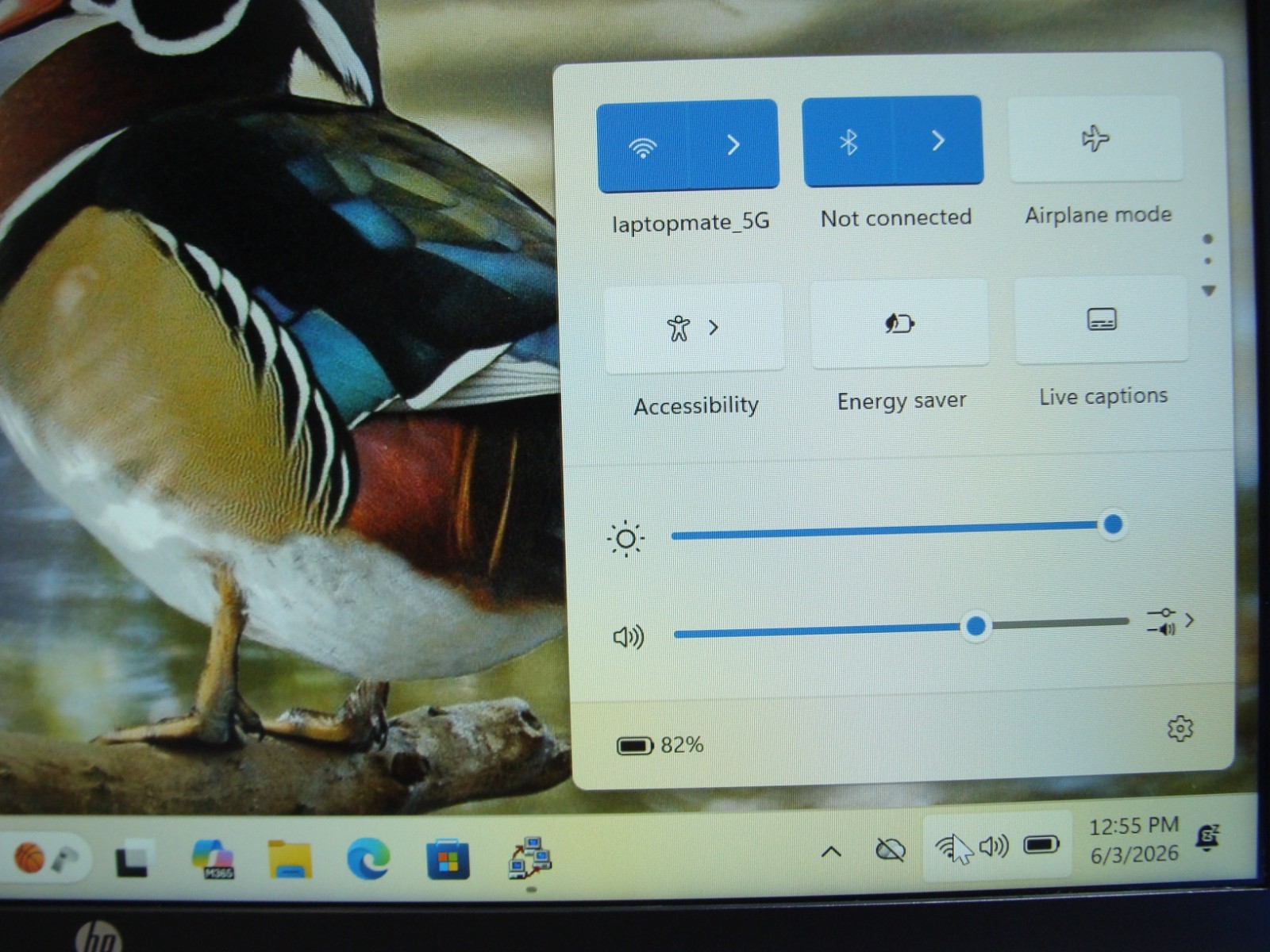Enable Live captions tile

point(1101,320)
